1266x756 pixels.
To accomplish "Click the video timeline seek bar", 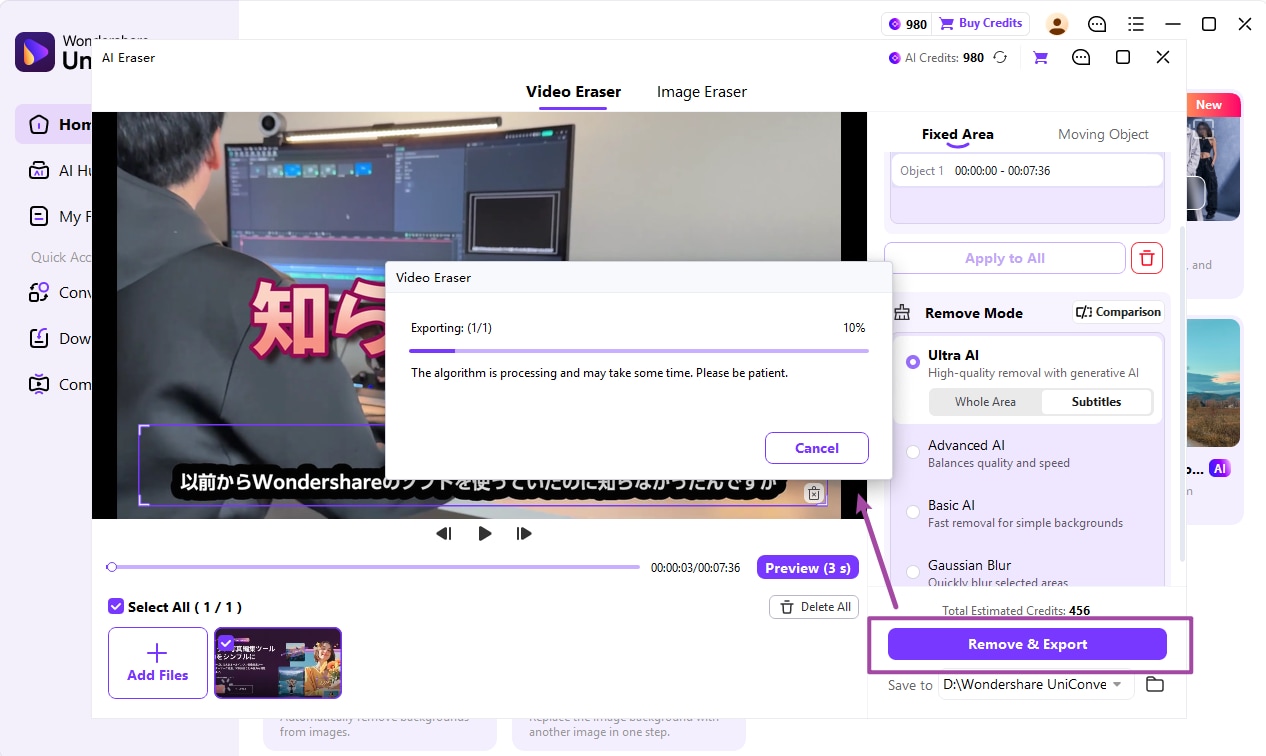I will 374,567.
